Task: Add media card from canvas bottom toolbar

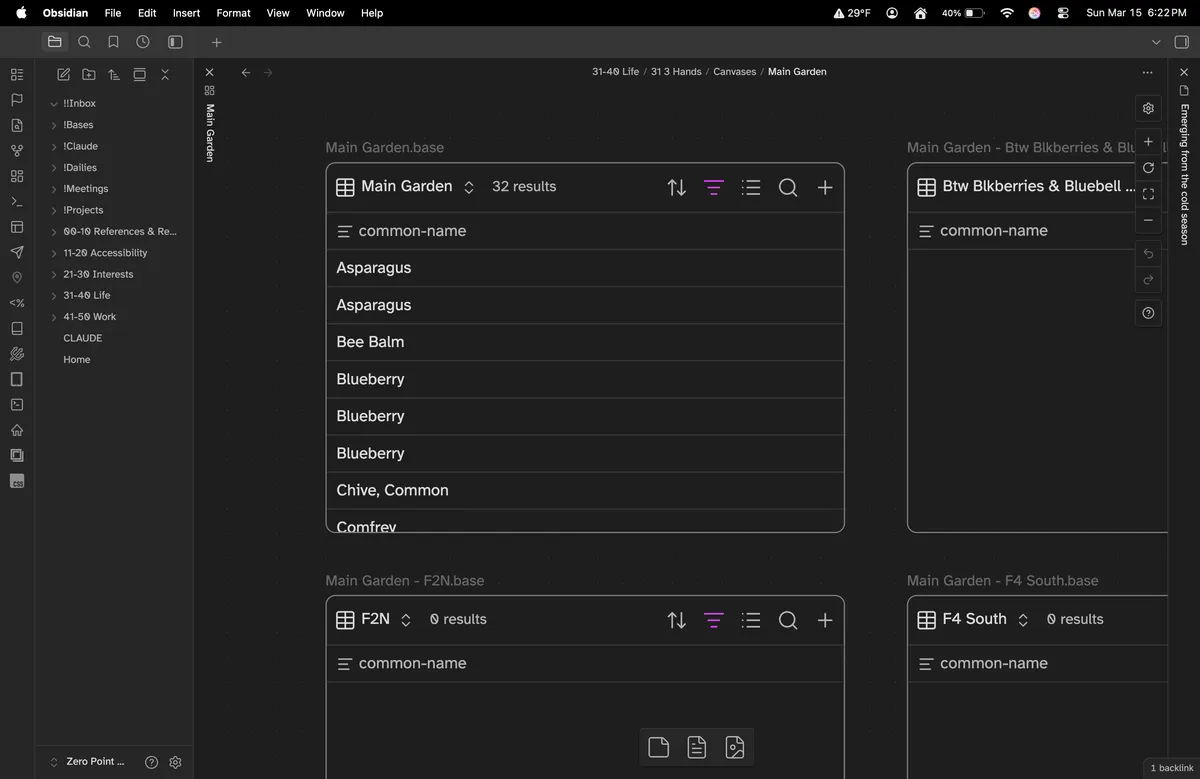Action: click(x=734, y=747)
